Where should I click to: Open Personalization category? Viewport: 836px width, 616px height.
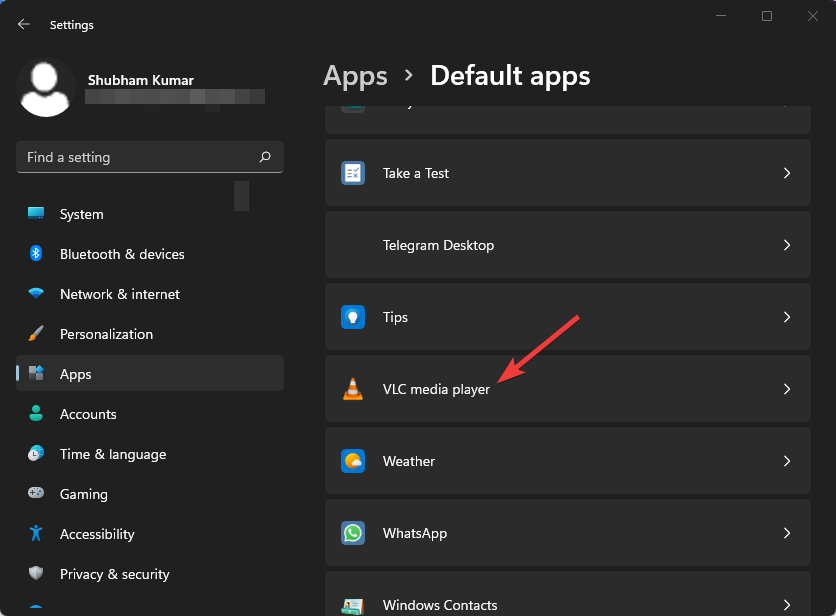(x=150, y=334)
